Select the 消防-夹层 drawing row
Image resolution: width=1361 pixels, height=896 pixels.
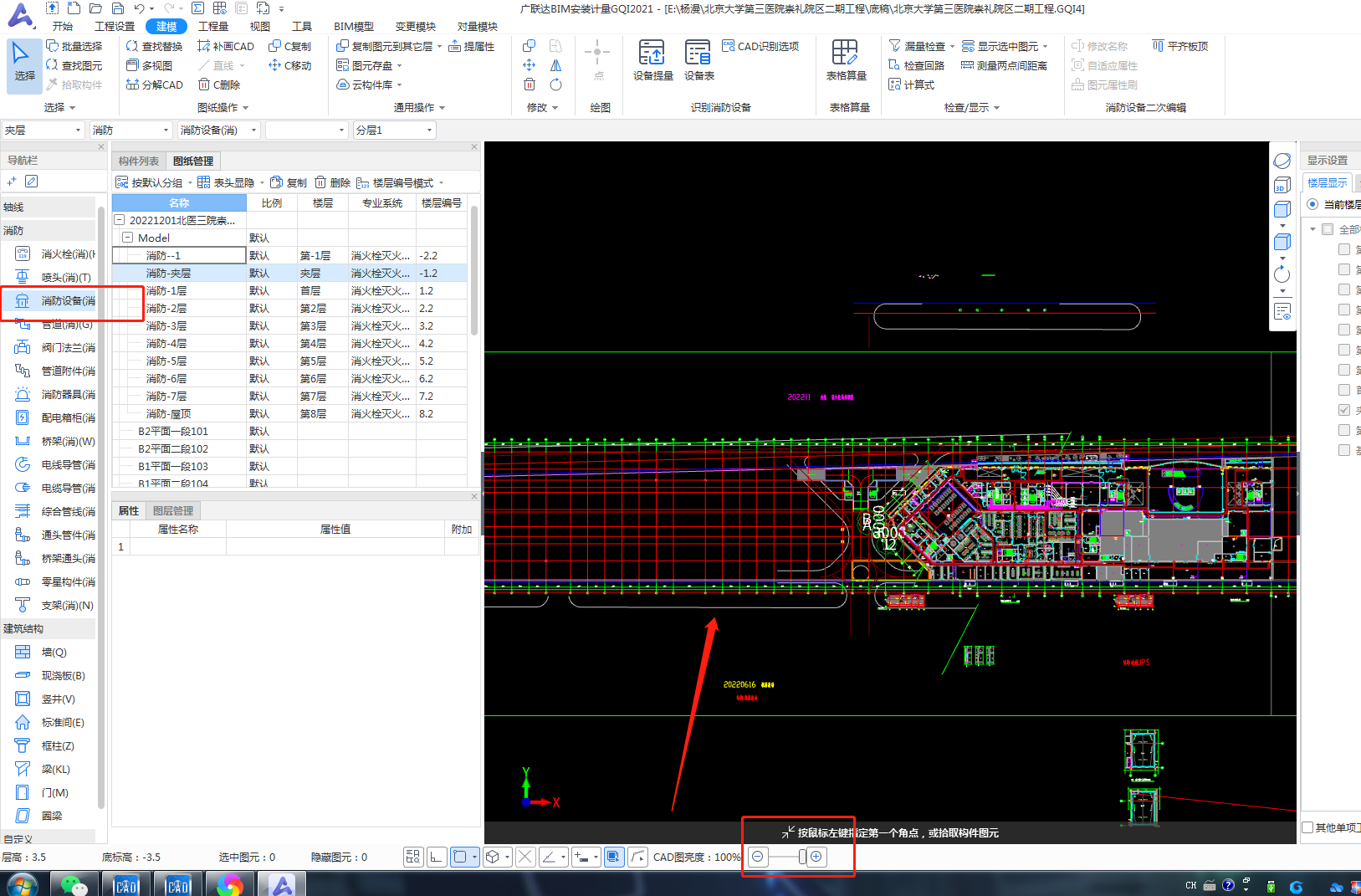[x=289, y=273]
